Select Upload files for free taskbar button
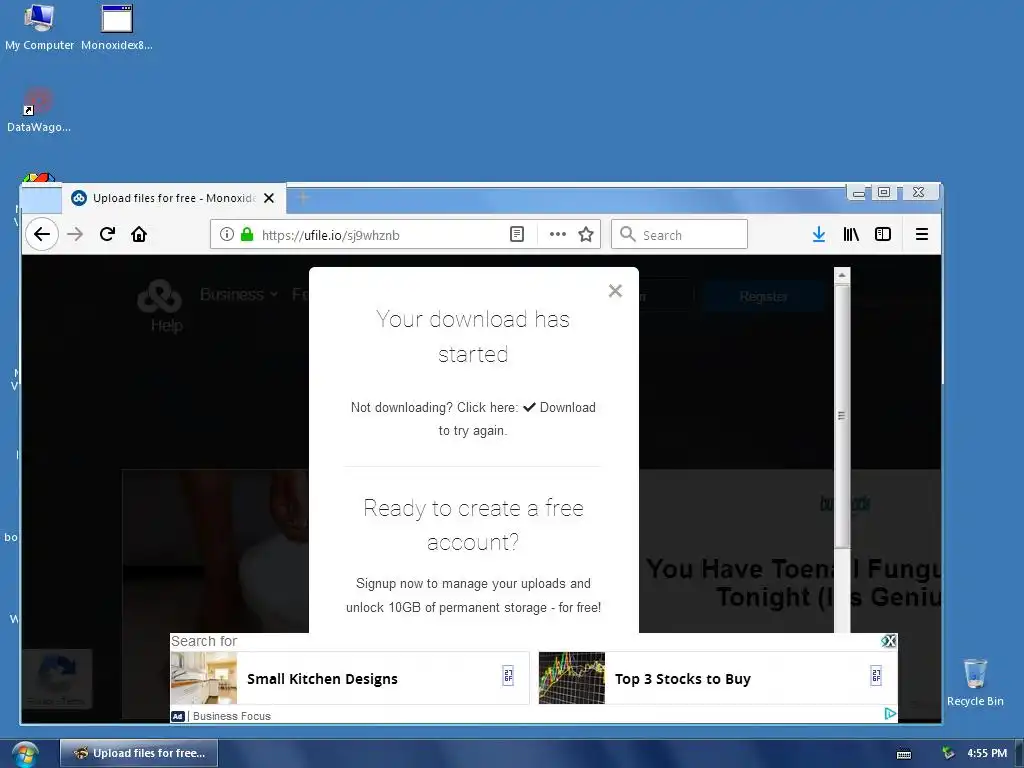Screen dimensions: 1024x768 click(x=139, y=753)
